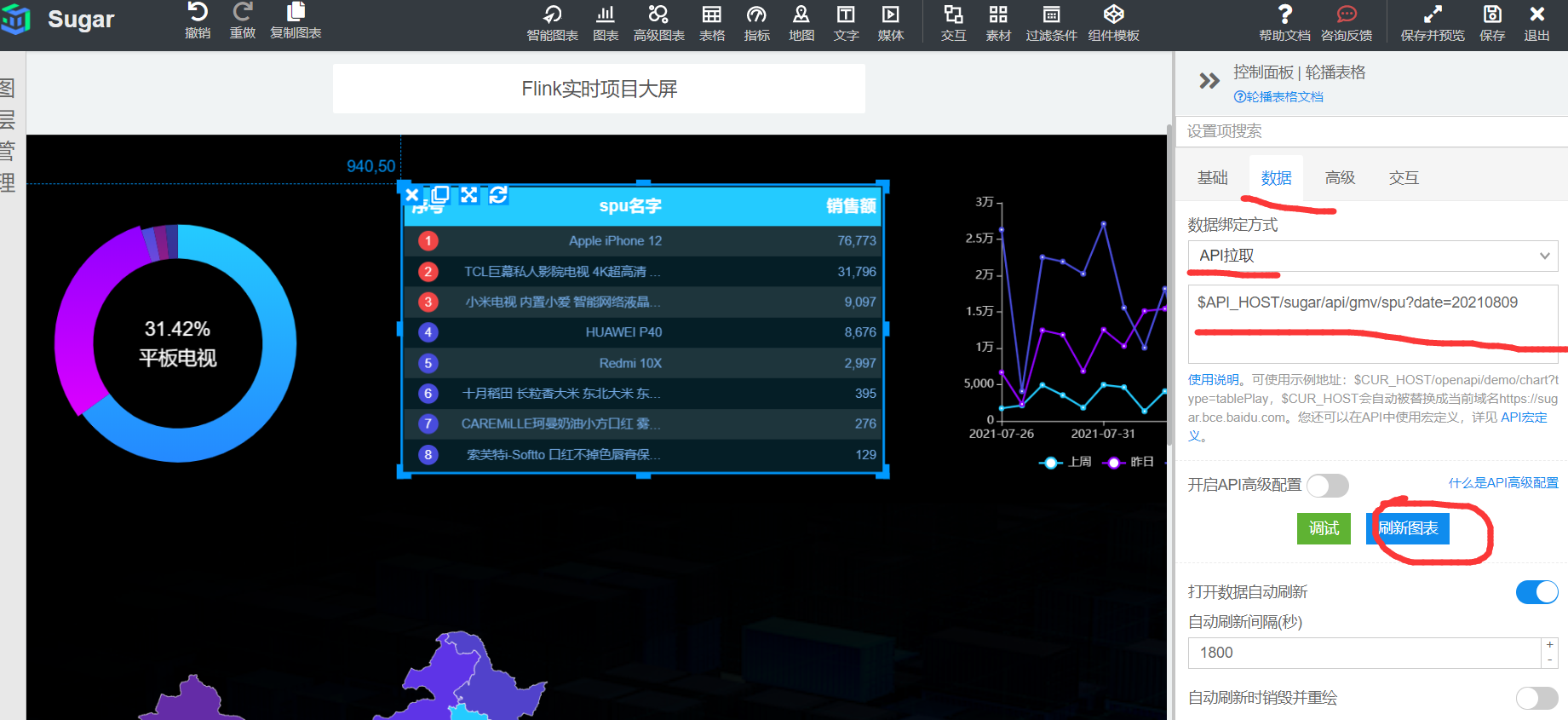This screenshot has height=720, width=1568.
Task: Open 使用说明 link
Action: (x=1214, y=380)
